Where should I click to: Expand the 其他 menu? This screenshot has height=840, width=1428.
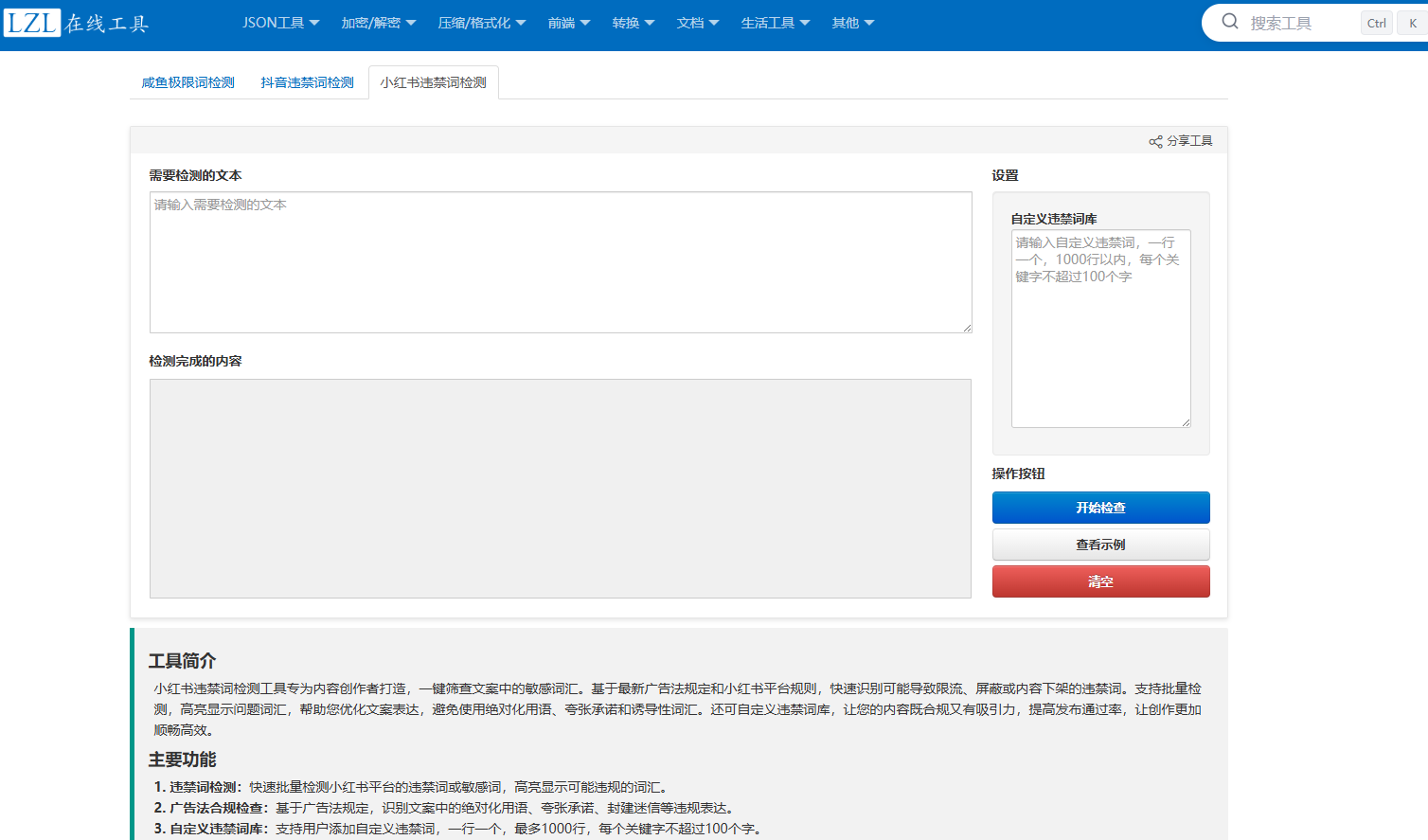click(853, 23)
